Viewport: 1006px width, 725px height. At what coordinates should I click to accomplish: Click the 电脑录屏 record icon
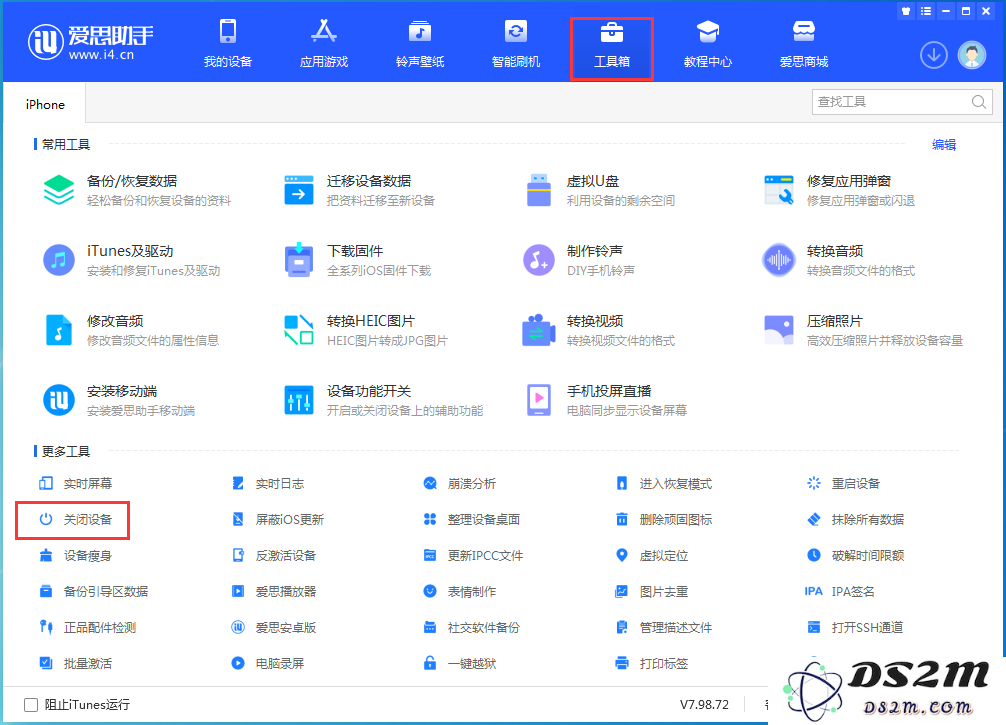pyautogui.click(x=238, y=663)
